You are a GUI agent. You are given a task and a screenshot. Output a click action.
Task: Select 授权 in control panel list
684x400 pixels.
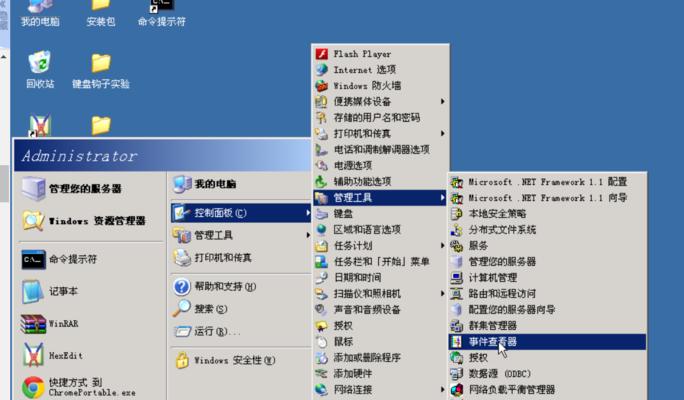click(380, 325)
